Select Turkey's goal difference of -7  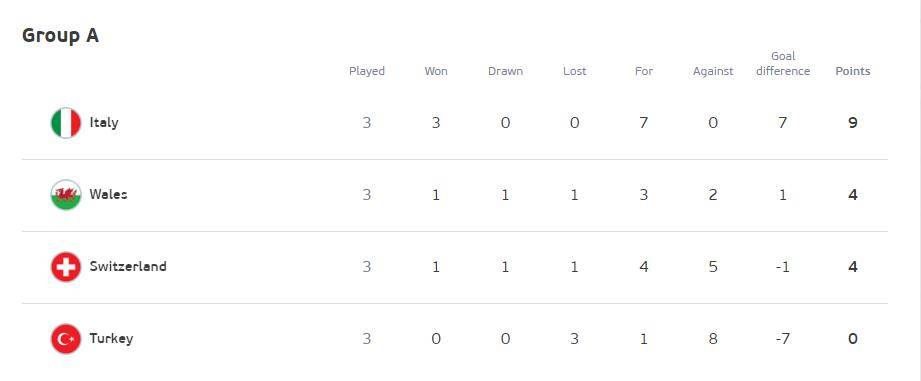pos(782,339)
